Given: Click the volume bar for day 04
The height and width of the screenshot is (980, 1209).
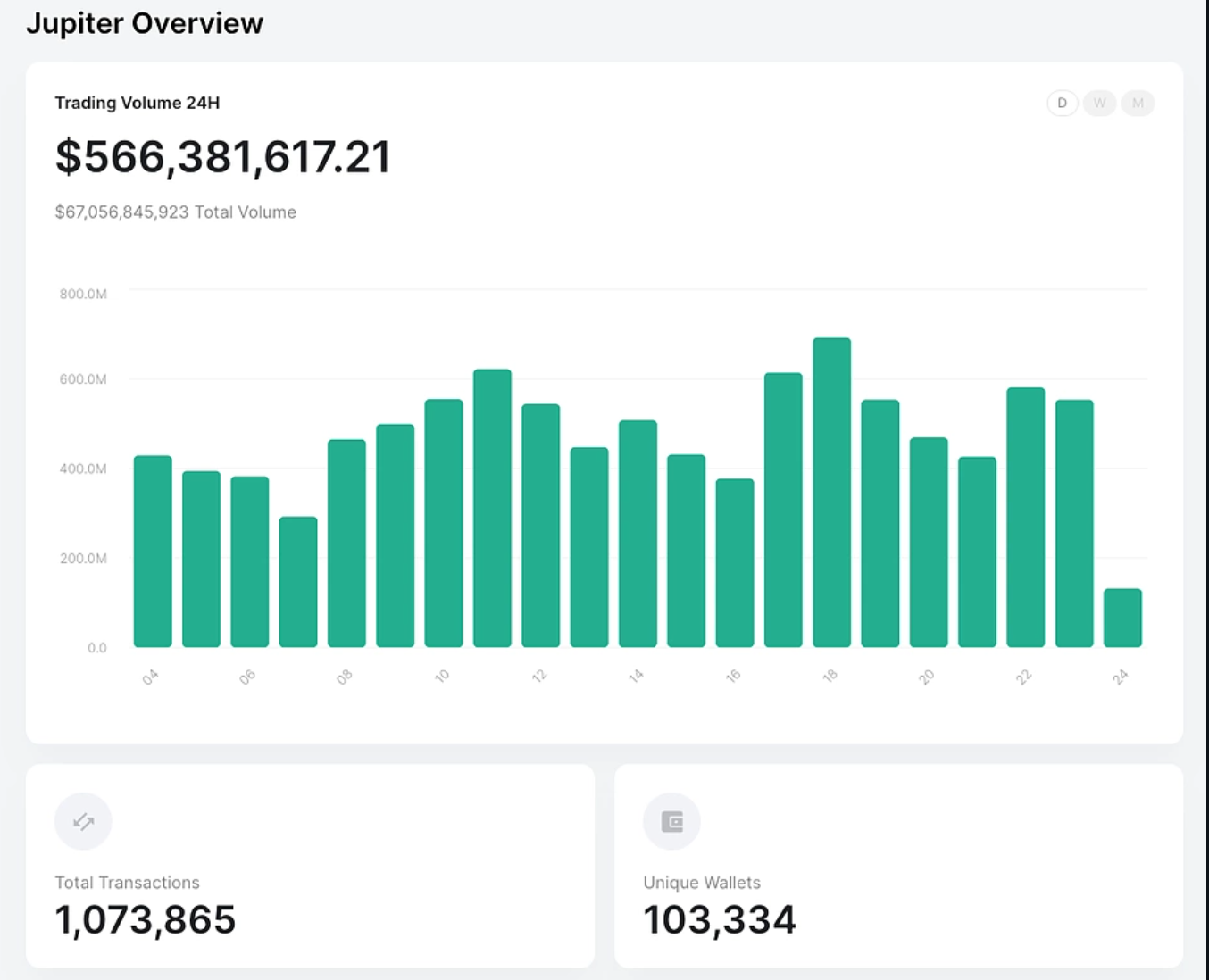Looking at the screenshot, I should point(153,552).
